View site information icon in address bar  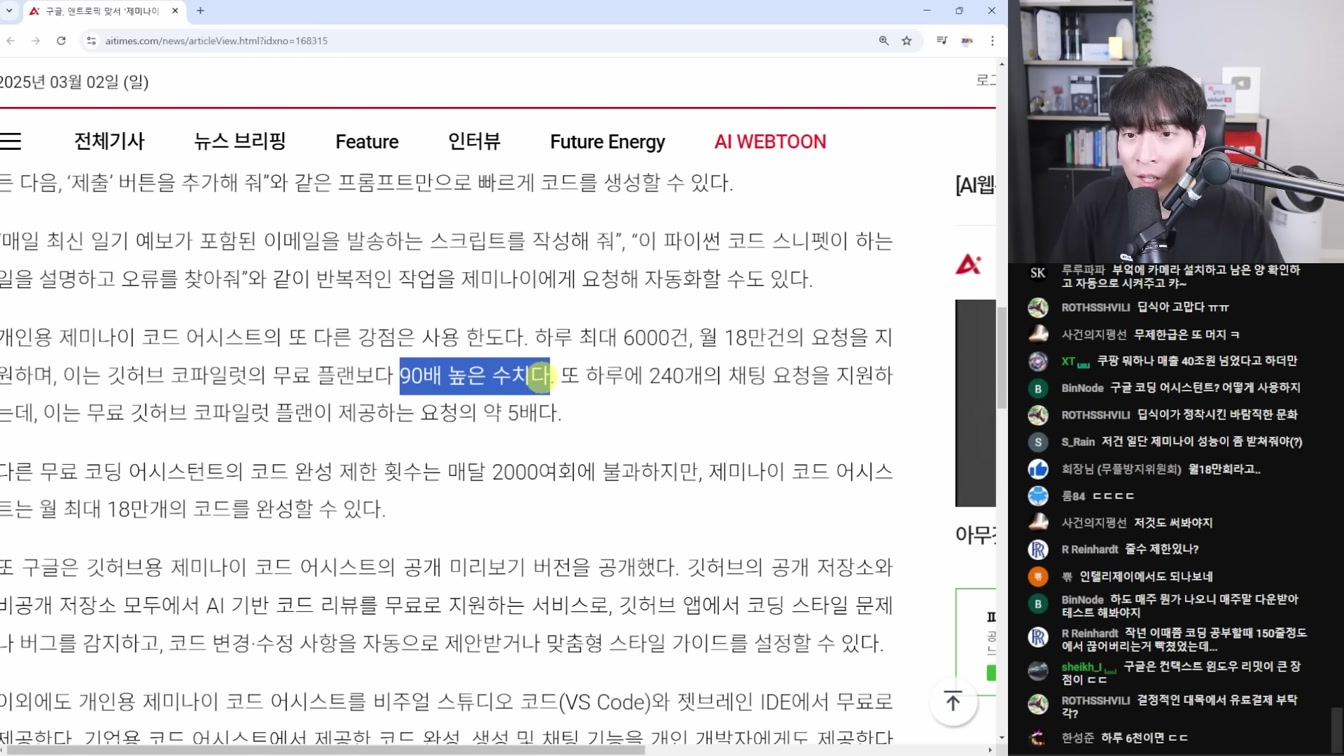pyautogui.click(x=91, y=41)
